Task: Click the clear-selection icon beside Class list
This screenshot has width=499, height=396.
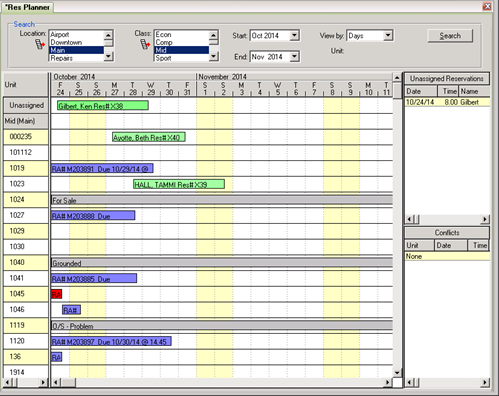Action: click(145, 44)
